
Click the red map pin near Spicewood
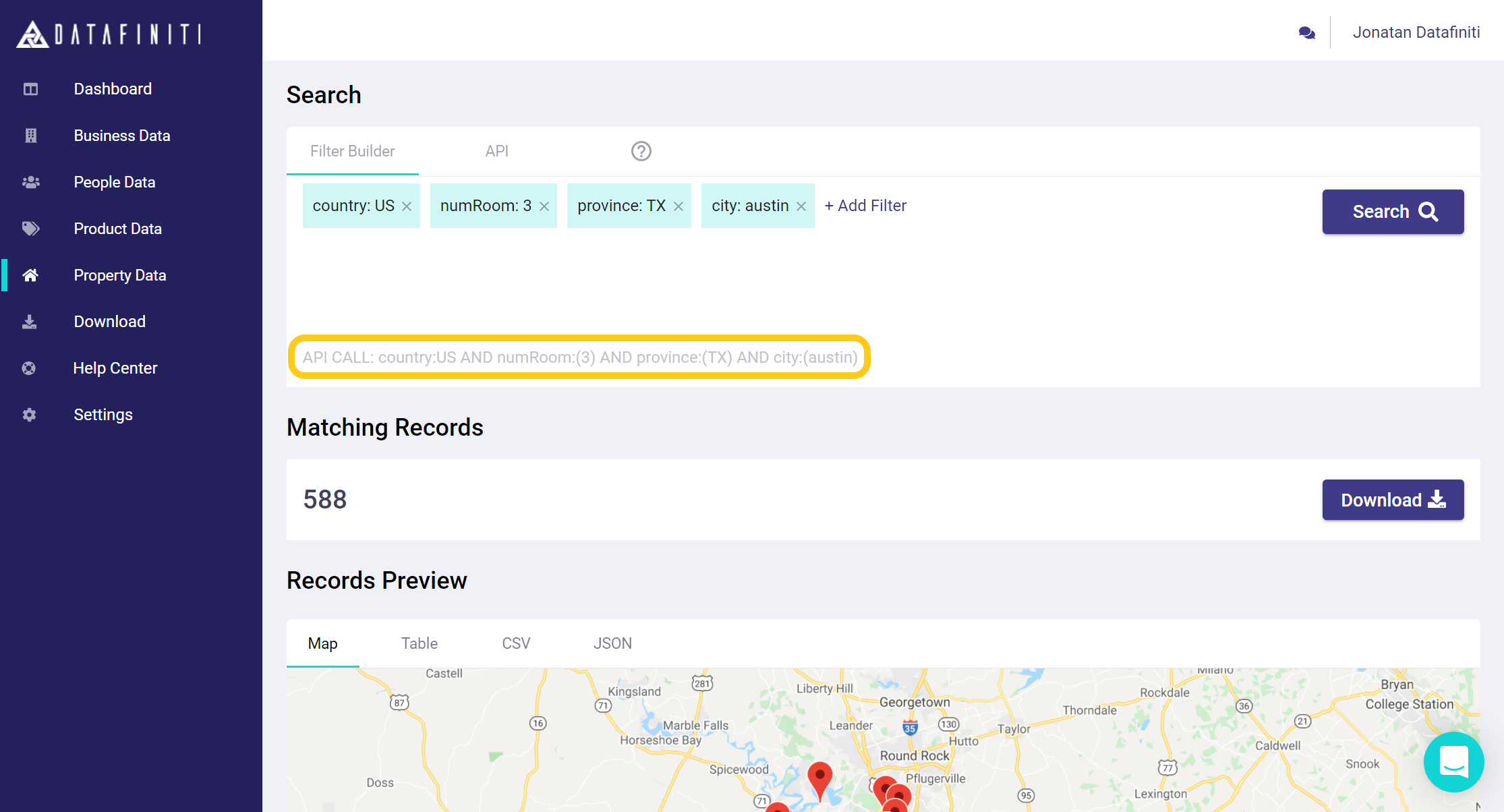[x=819, y=777]
